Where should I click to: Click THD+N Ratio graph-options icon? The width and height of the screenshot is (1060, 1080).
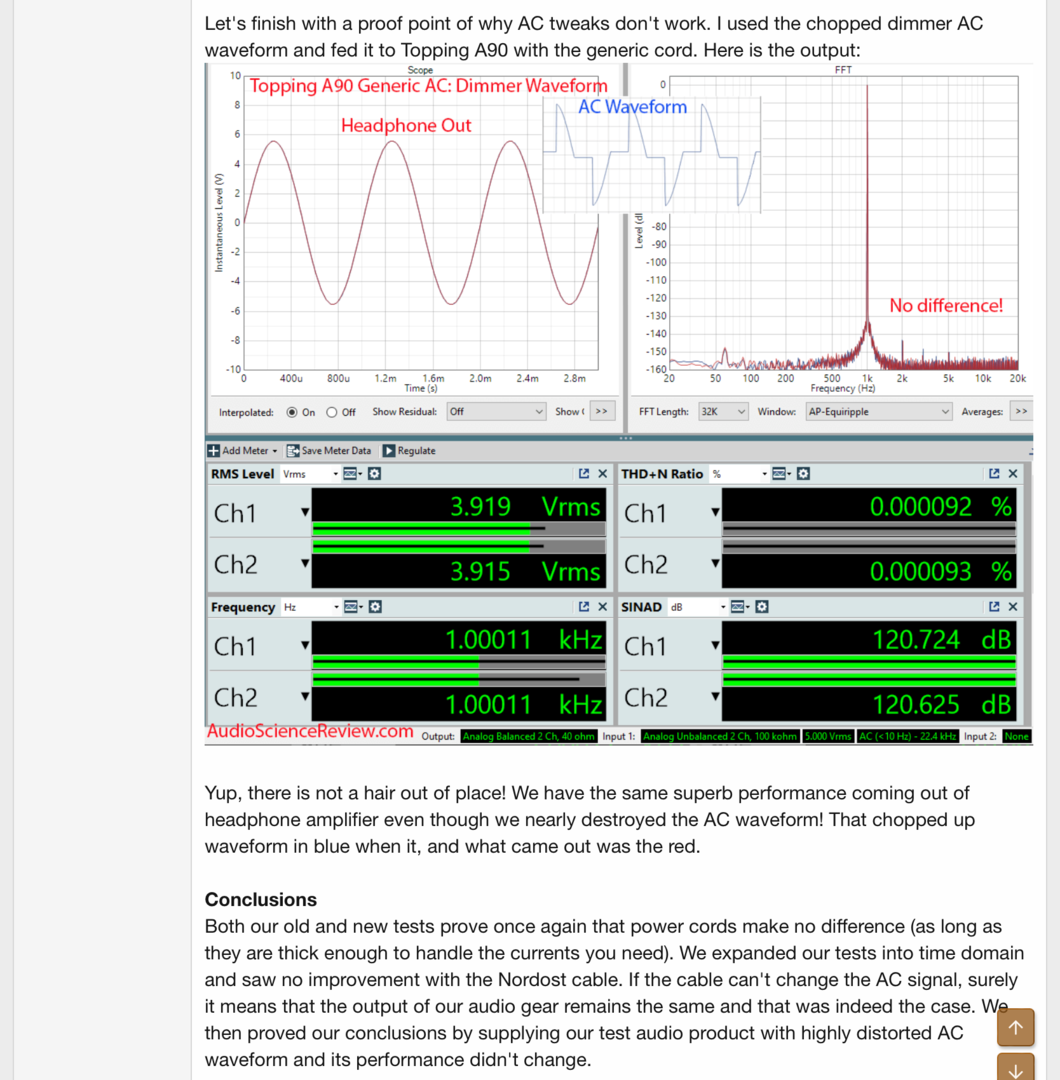pyautogui.click(x=779, y=474)
